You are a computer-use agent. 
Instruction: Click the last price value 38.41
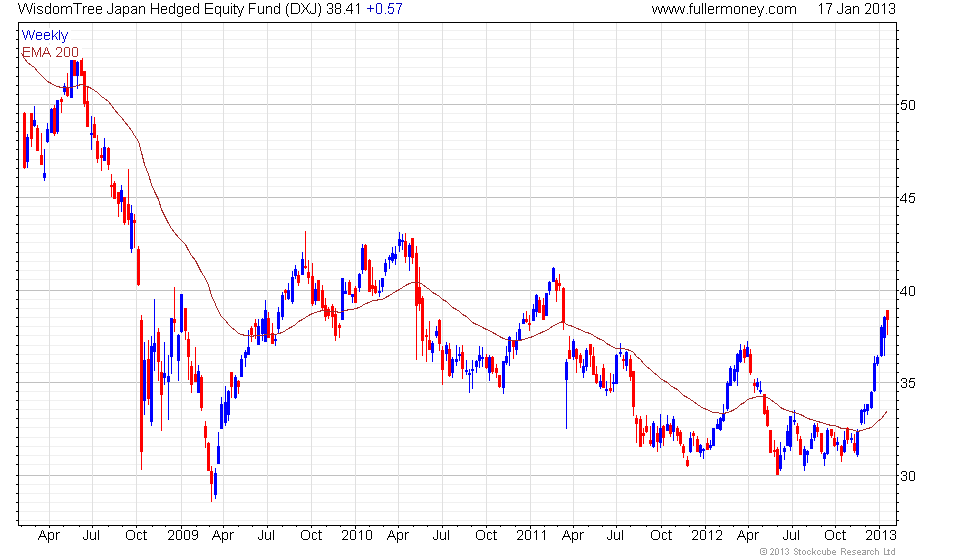coord(344,9)
